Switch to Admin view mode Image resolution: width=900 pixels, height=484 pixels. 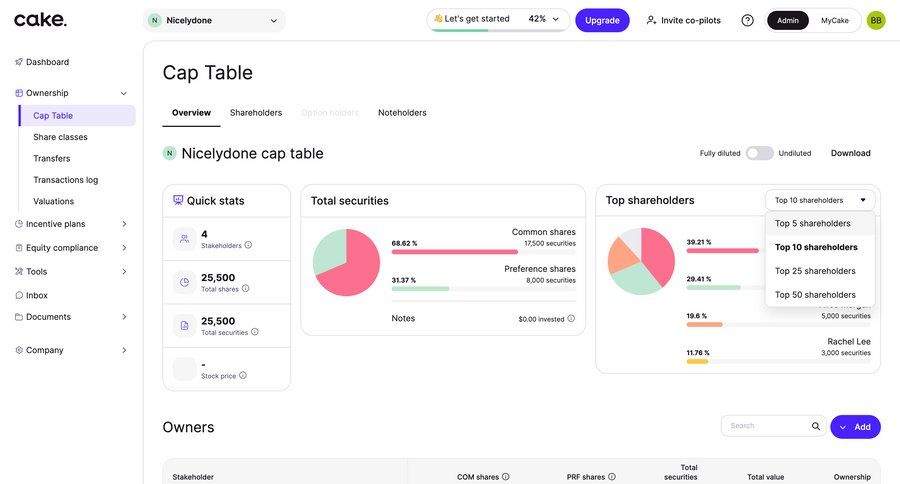[x=788, y=20]
